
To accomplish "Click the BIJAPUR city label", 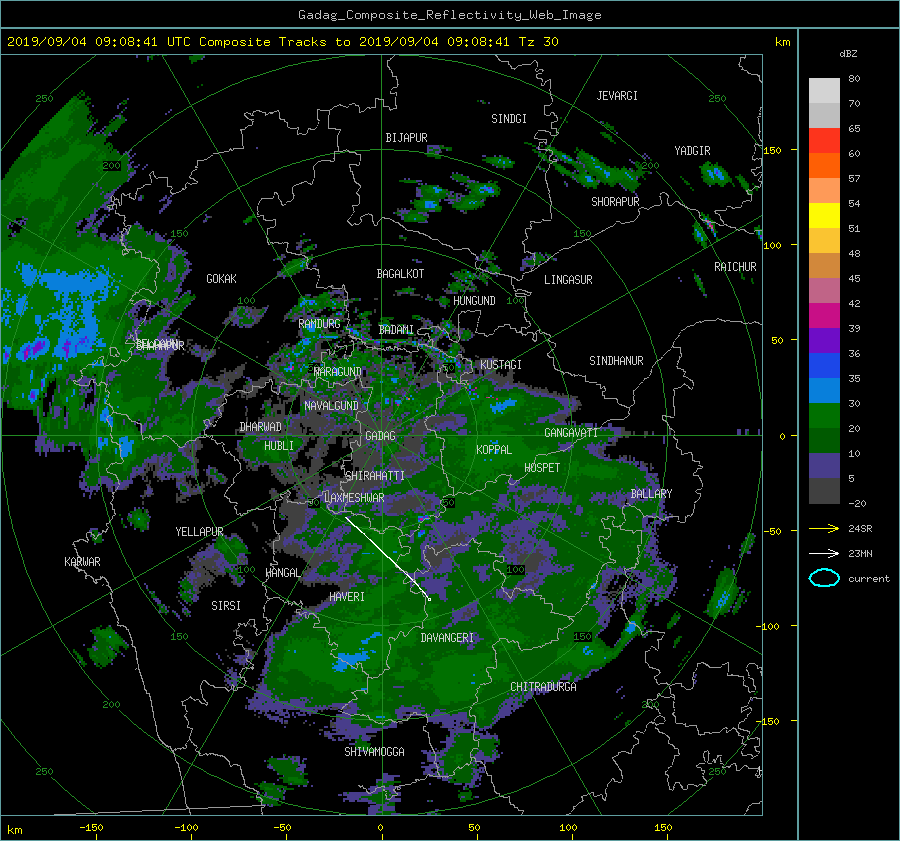I will [406, 138].
